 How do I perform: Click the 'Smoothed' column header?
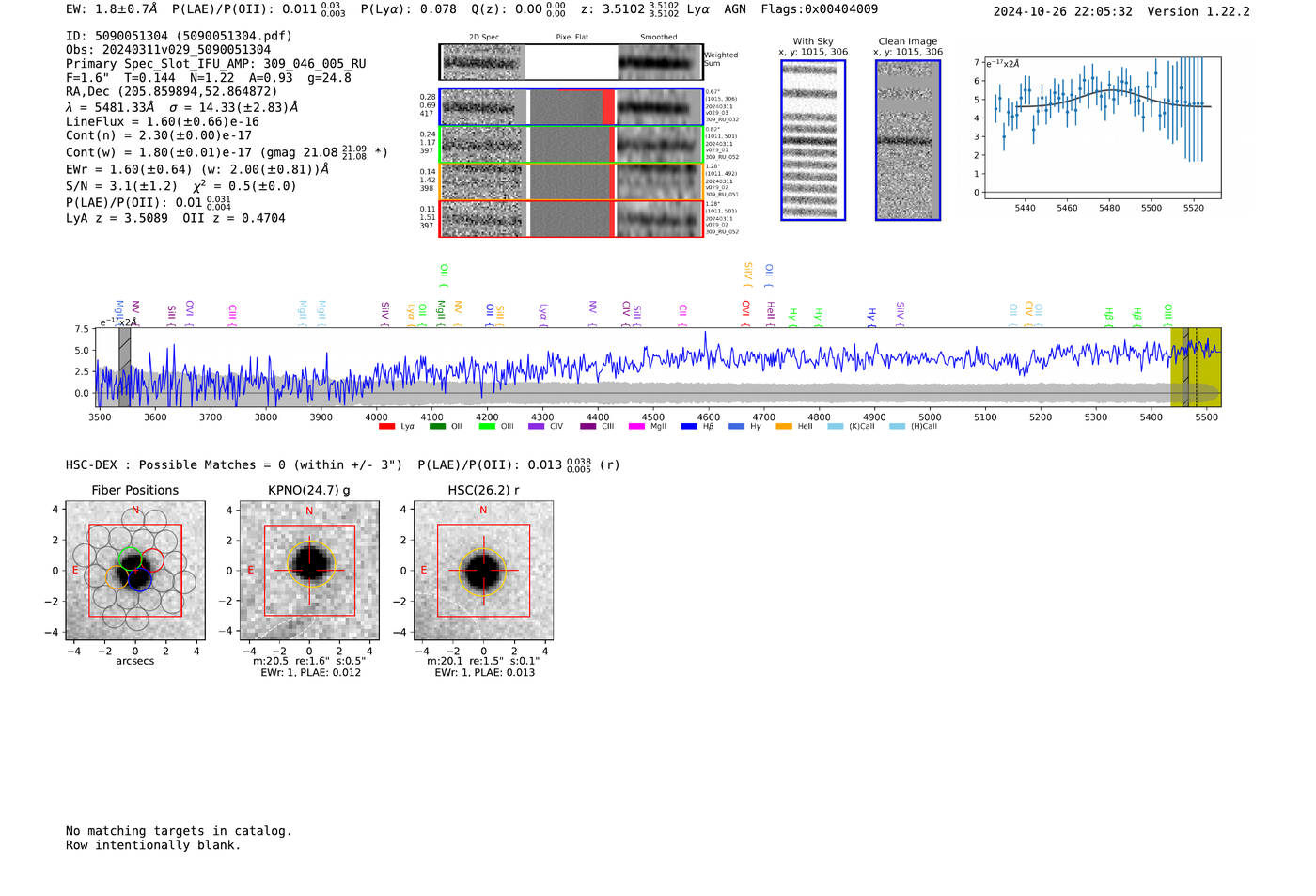[x=659, y=38]
